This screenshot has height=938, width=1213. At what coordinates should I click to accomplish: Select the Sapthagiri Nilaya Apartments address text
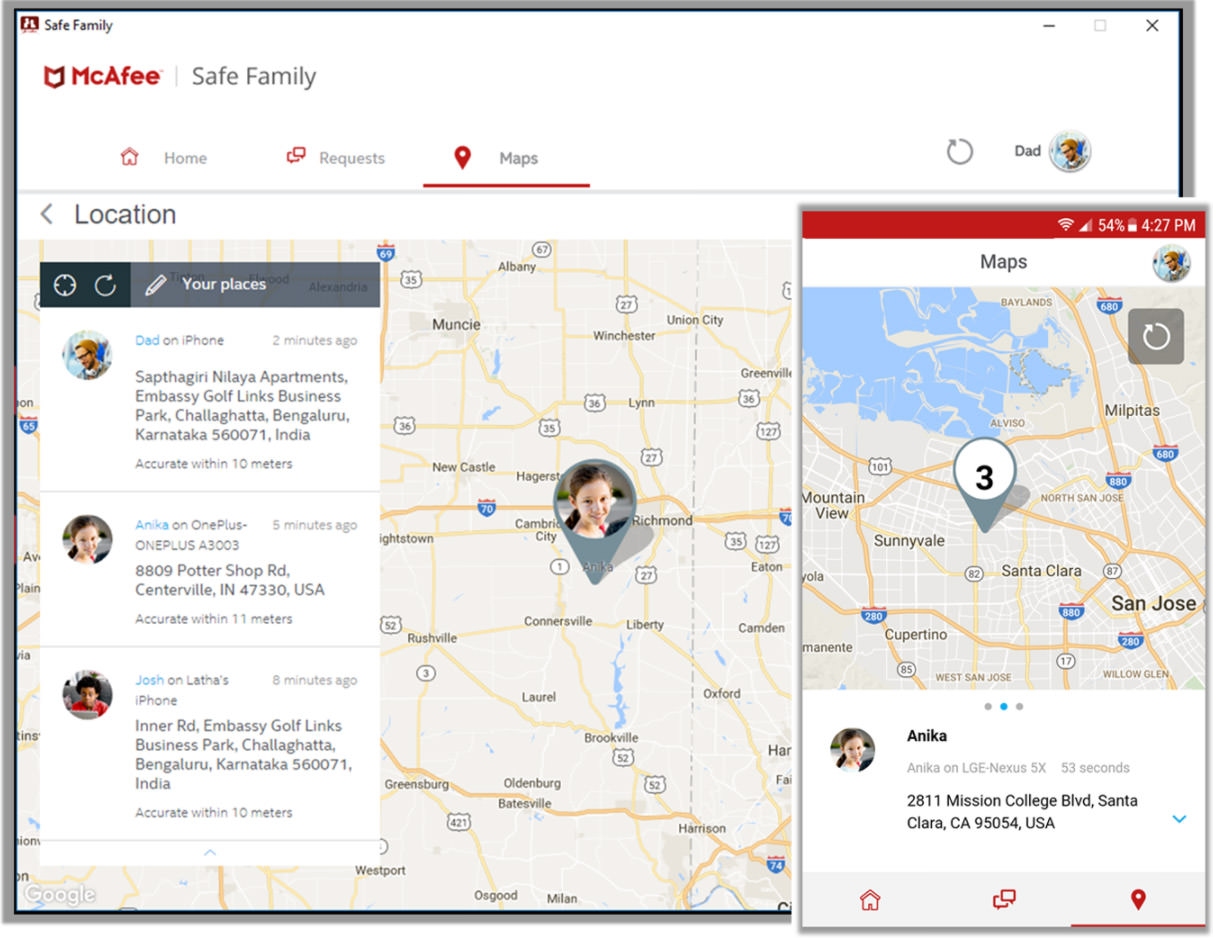[x=242, y=406]
